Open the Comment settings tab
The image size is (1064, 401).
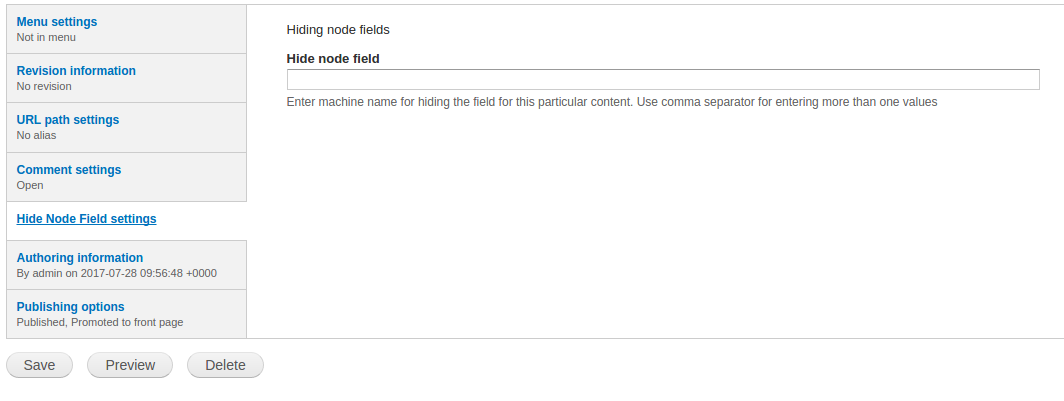(69, 170)
